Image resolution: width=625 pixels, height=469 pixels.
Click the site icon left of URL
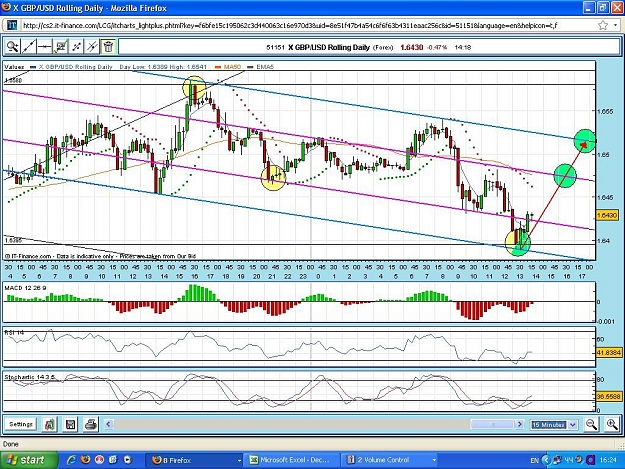point(12,26)
